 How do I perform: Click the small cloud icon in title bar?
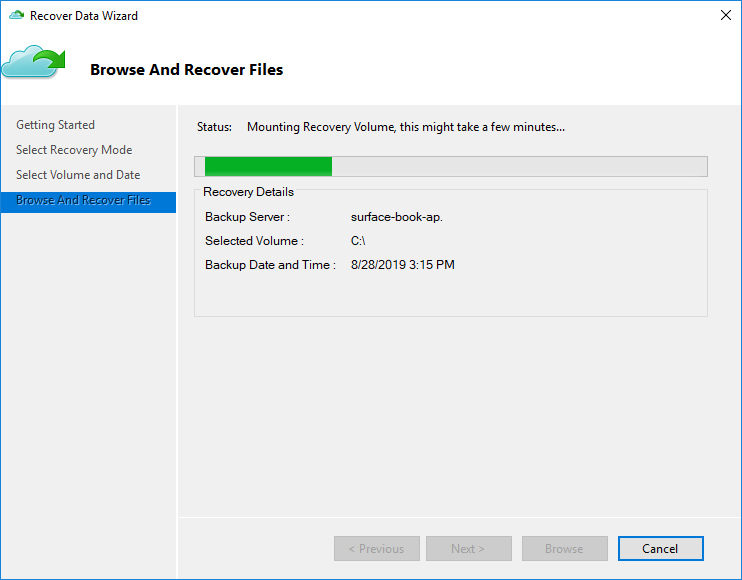(16, 16)
